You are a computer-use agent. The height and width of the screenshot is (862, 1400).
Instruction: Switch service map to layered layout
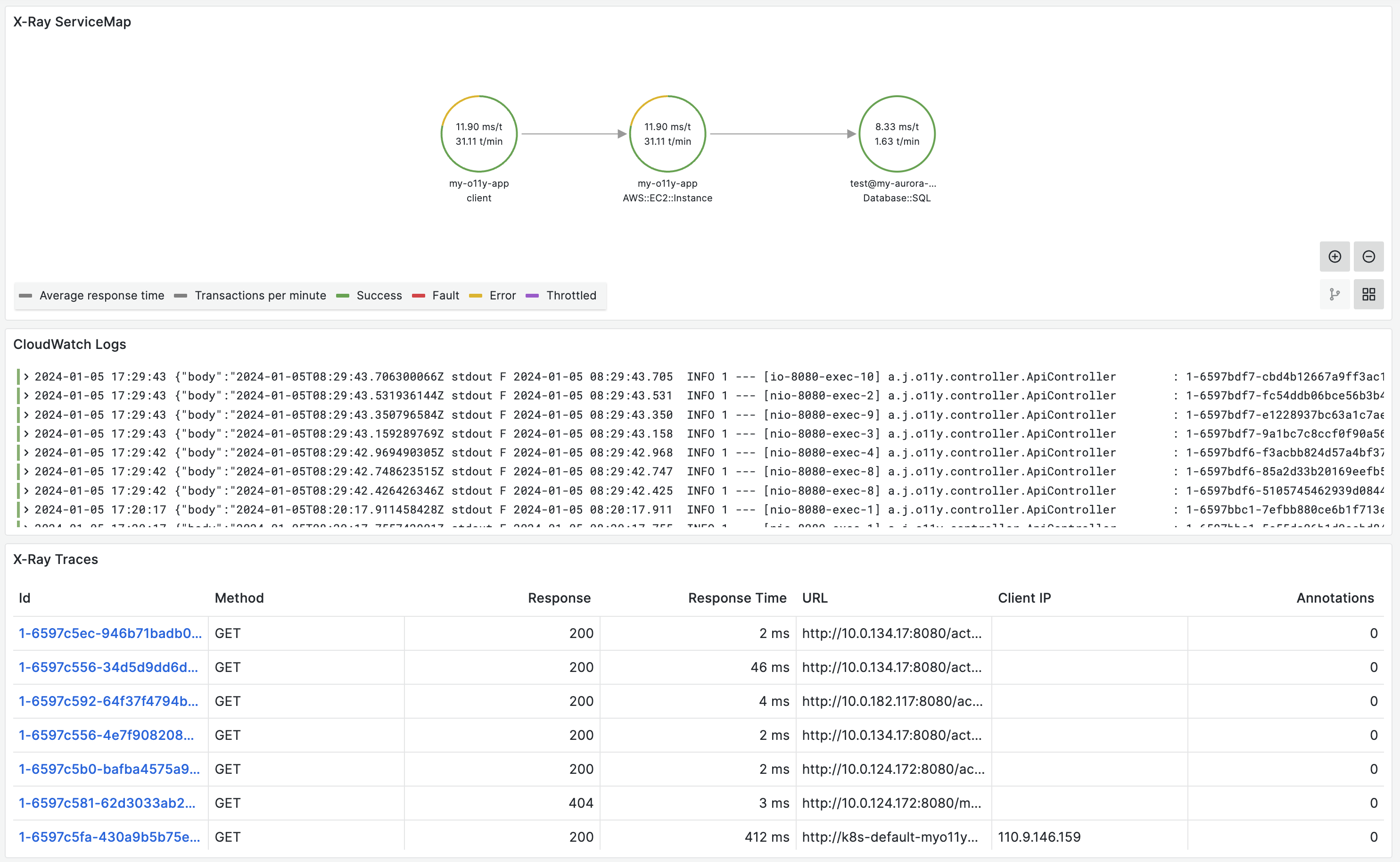pyautogui.click(x=1334, y=294)
